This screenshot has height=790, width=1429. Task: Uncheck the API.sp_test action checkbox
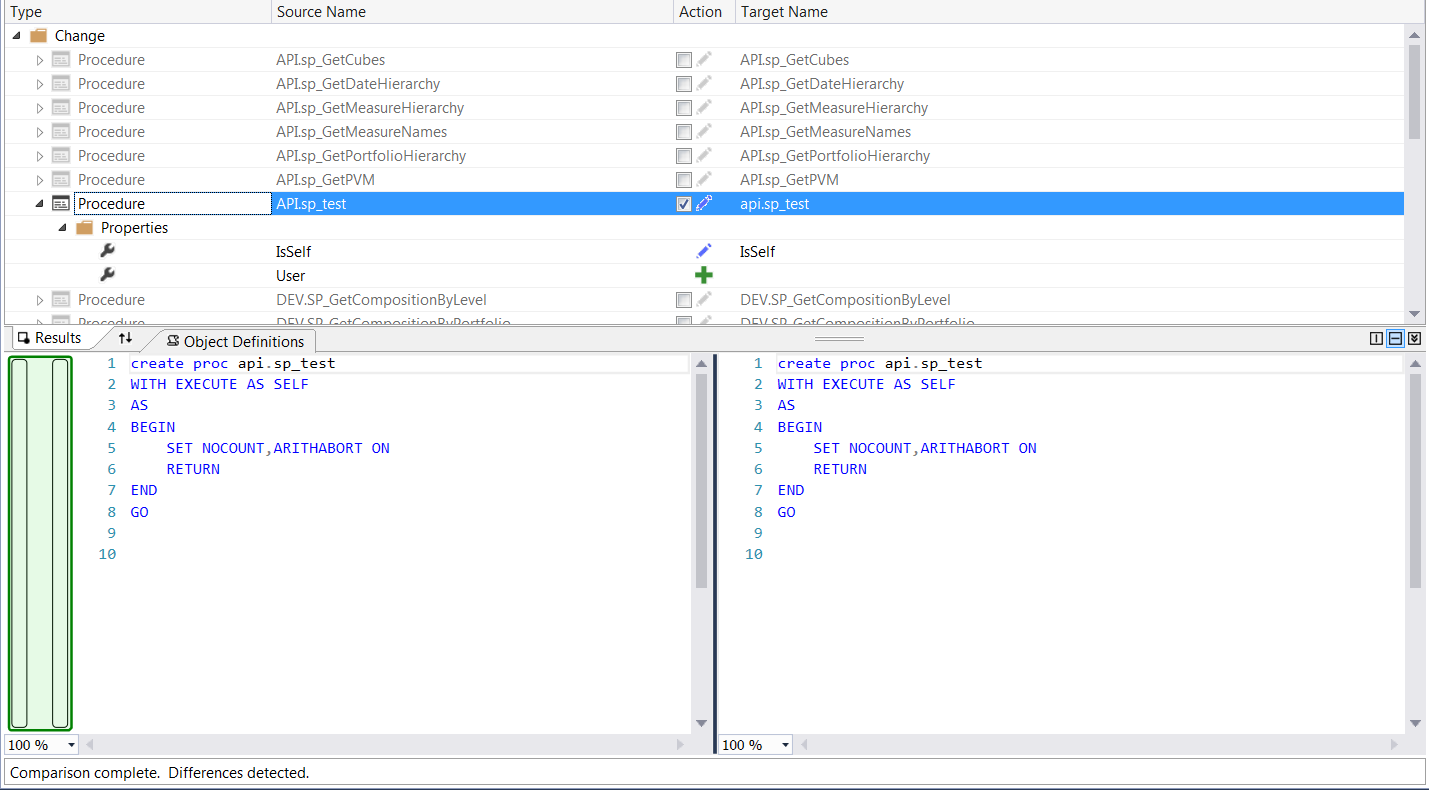683,204
